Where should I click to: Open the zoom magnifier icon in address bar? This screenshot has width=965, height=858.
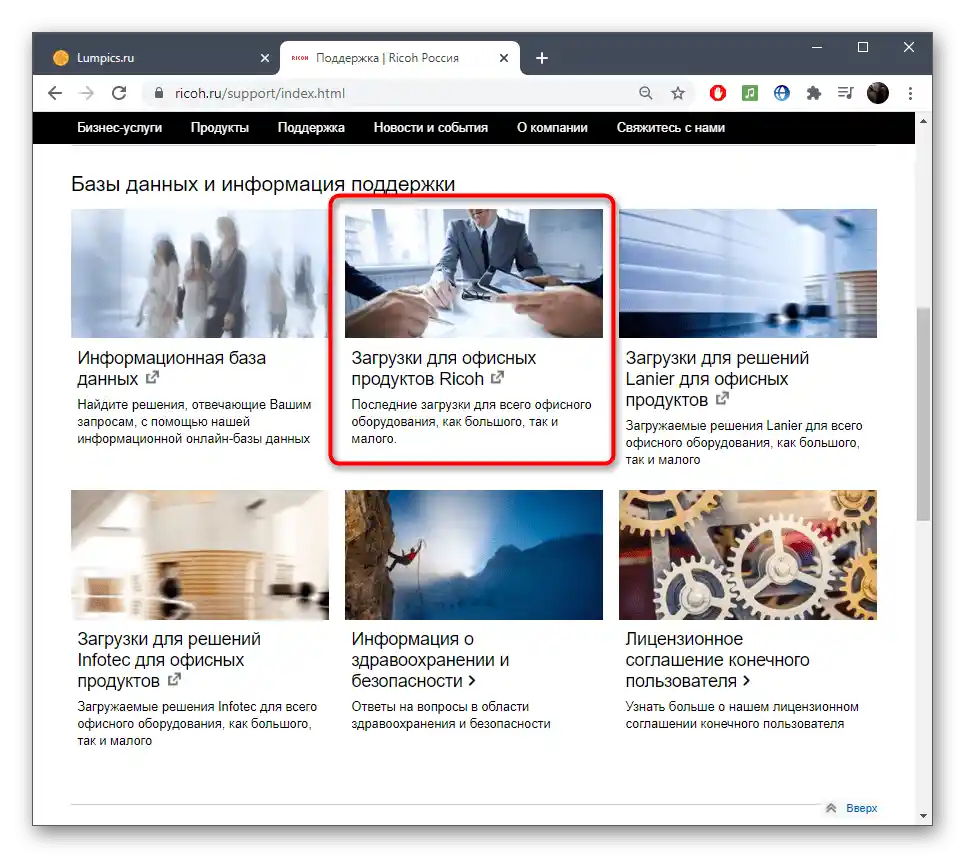click(645, 93)
